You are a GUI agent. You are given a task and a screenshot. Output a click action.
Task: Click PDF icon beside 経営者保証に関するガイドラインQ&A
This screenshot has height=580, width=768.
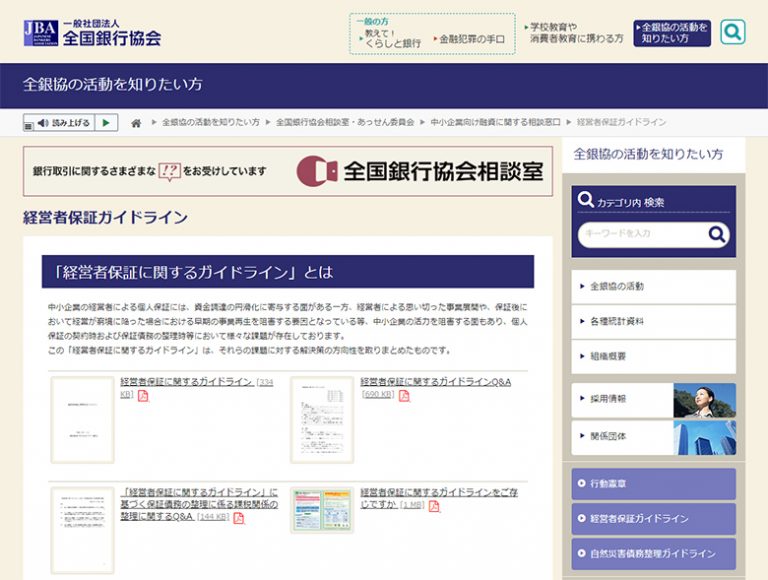(404, 396)
